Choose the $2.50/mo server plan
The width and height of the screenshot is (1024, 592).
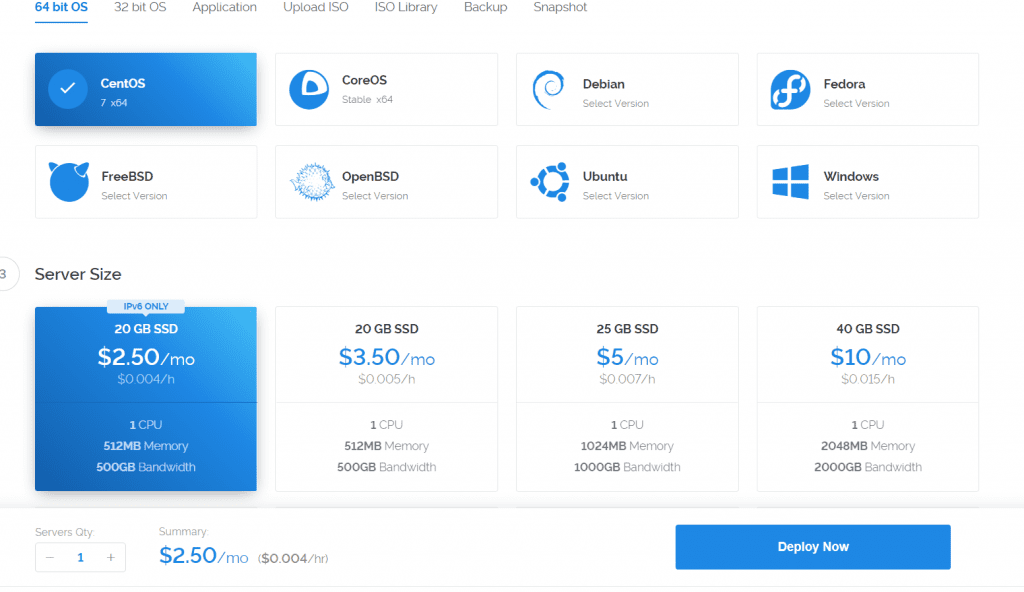[146, 399]
